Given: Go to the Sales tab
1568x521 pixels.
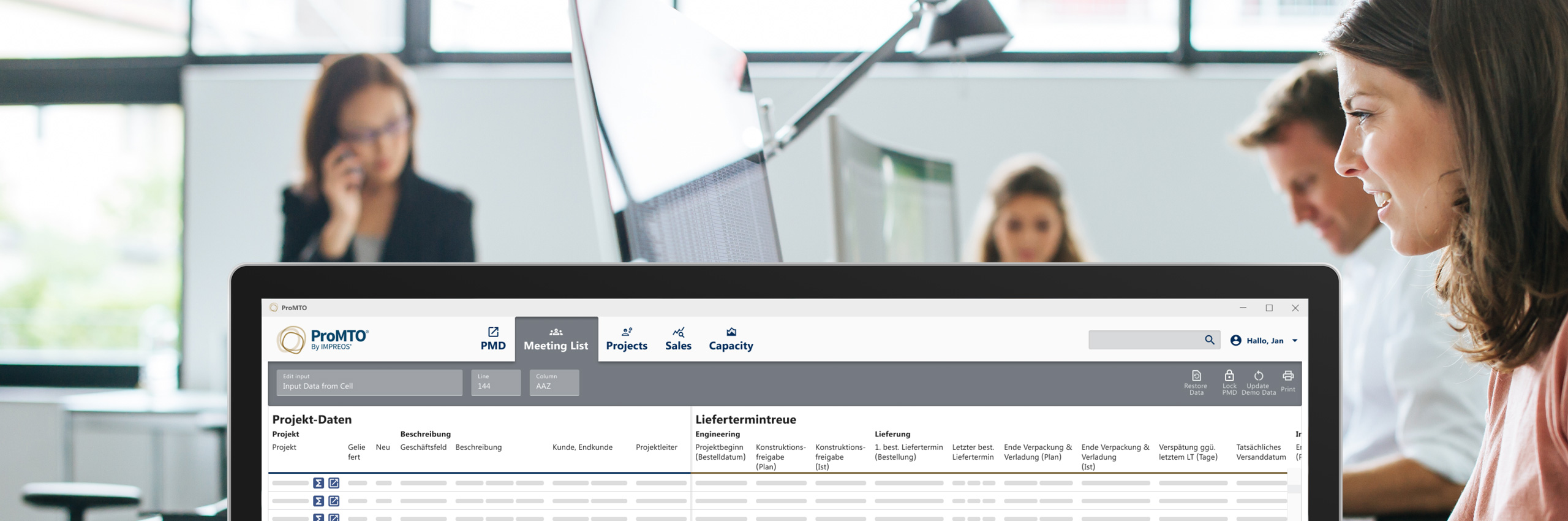Looking at the screenshot, I should pos(678,339).
